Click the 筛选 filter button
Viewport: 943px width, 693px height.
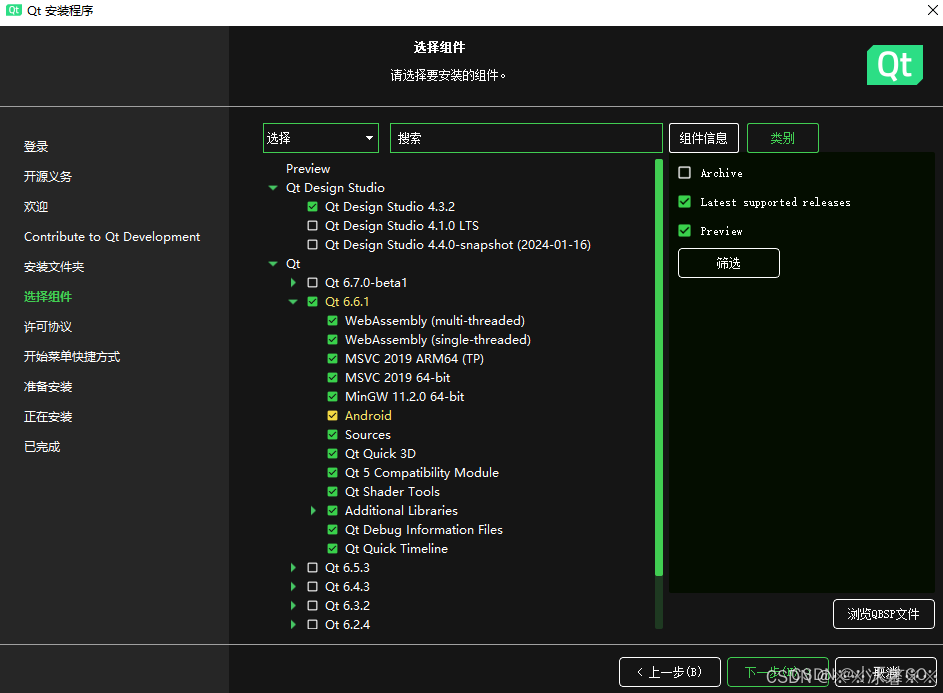coord(728,263)
